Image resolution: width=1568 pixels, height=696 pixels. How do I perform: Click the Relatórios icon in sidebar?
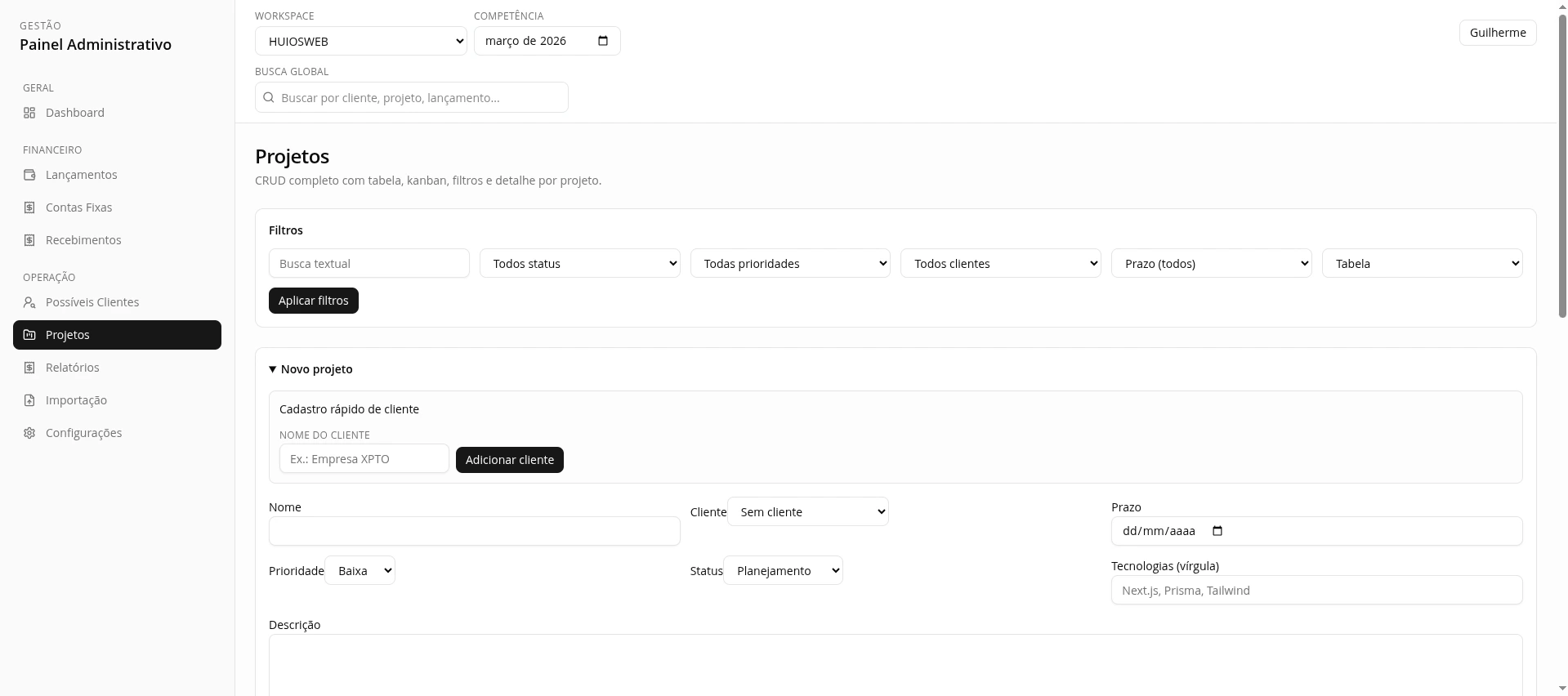[x=29, y=368]
